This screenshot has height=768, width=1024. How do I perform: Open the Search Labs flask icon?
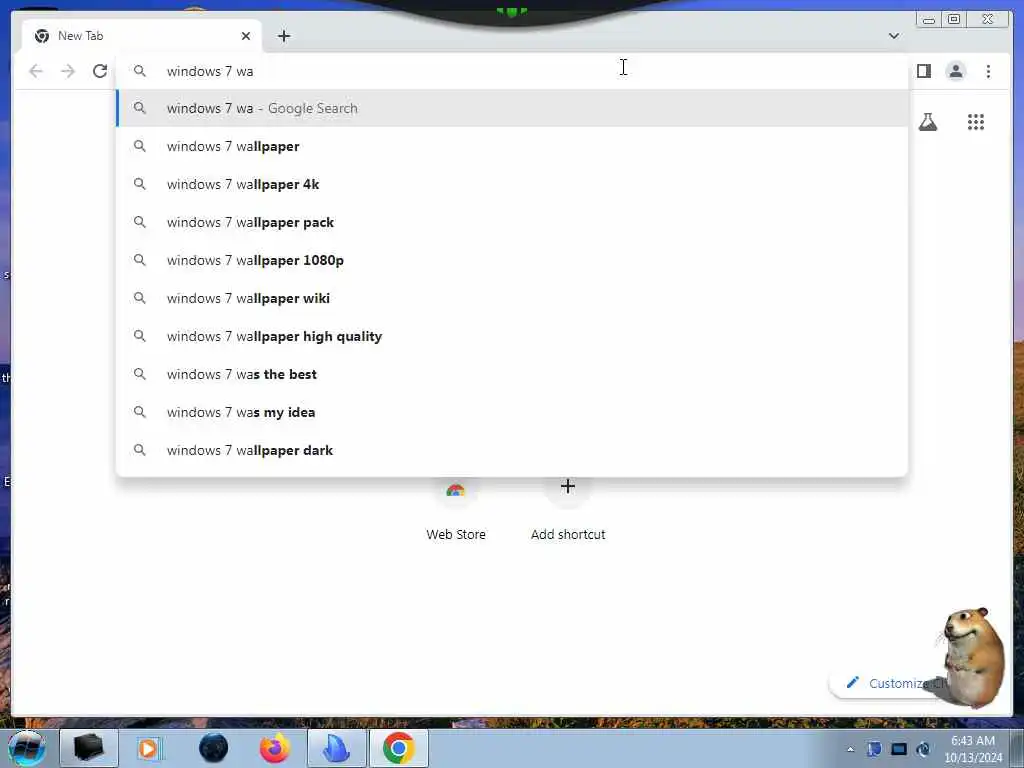click(x=927, y=121)
